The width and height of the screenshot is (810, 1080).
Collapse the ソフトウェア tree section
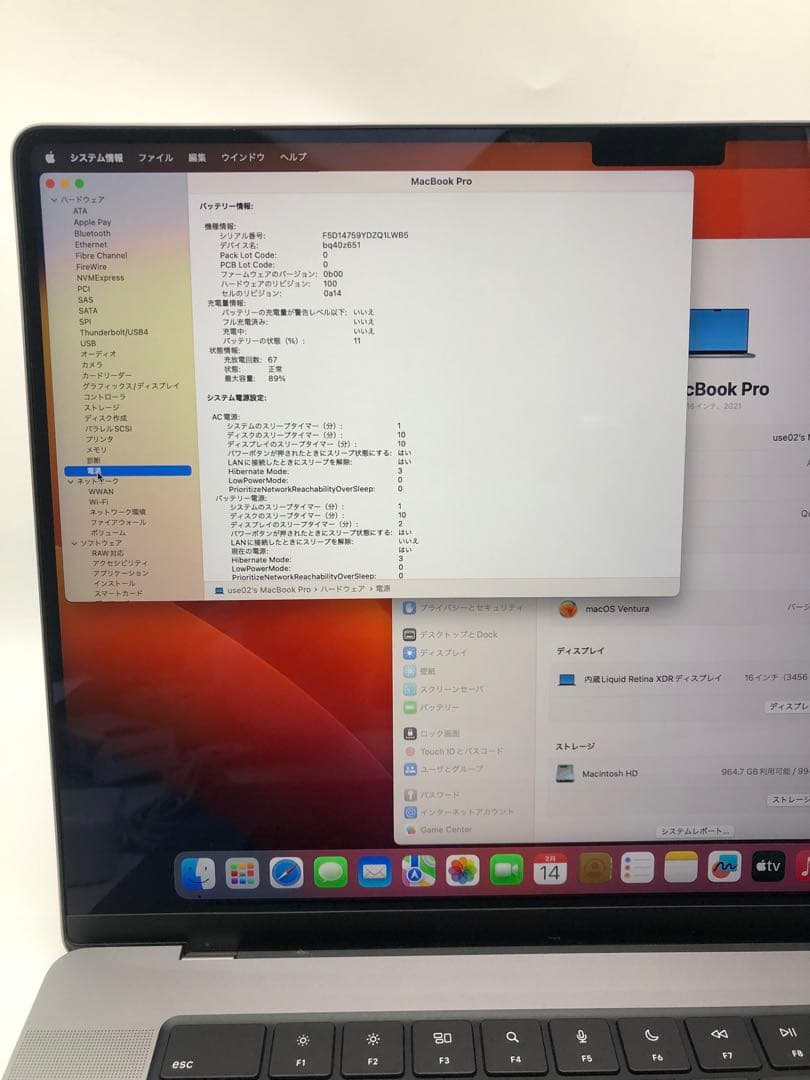pyautogui.click(x=74, y=543)
